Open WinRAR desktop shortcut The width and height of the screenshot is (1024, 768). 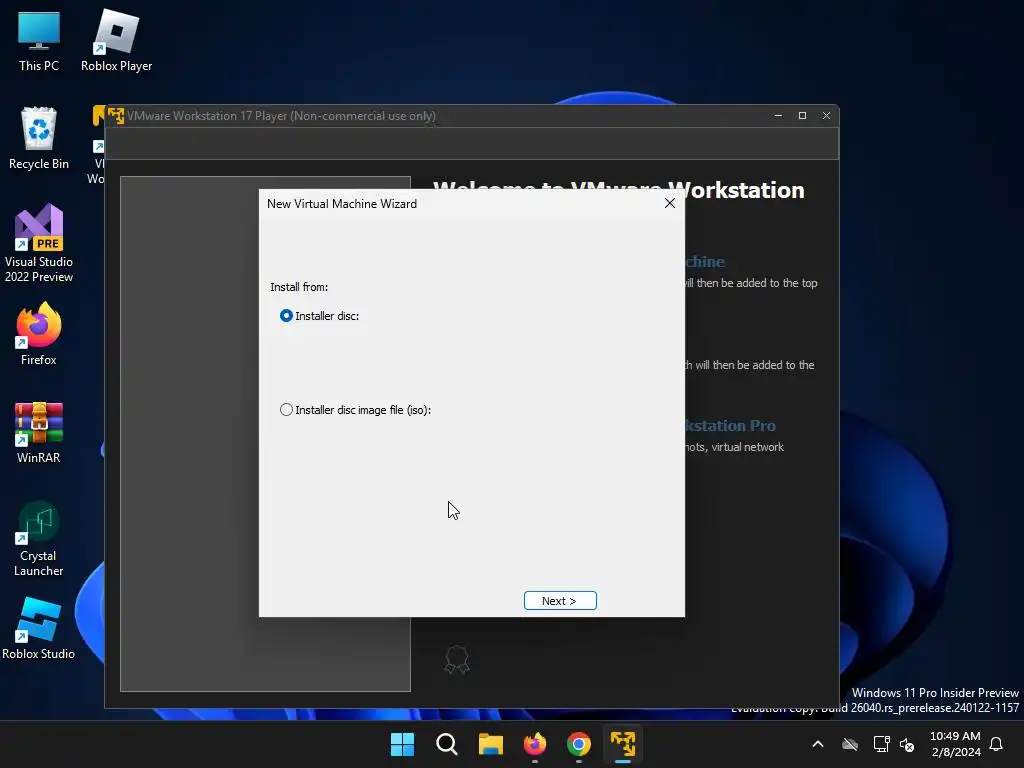pos(39,432)
